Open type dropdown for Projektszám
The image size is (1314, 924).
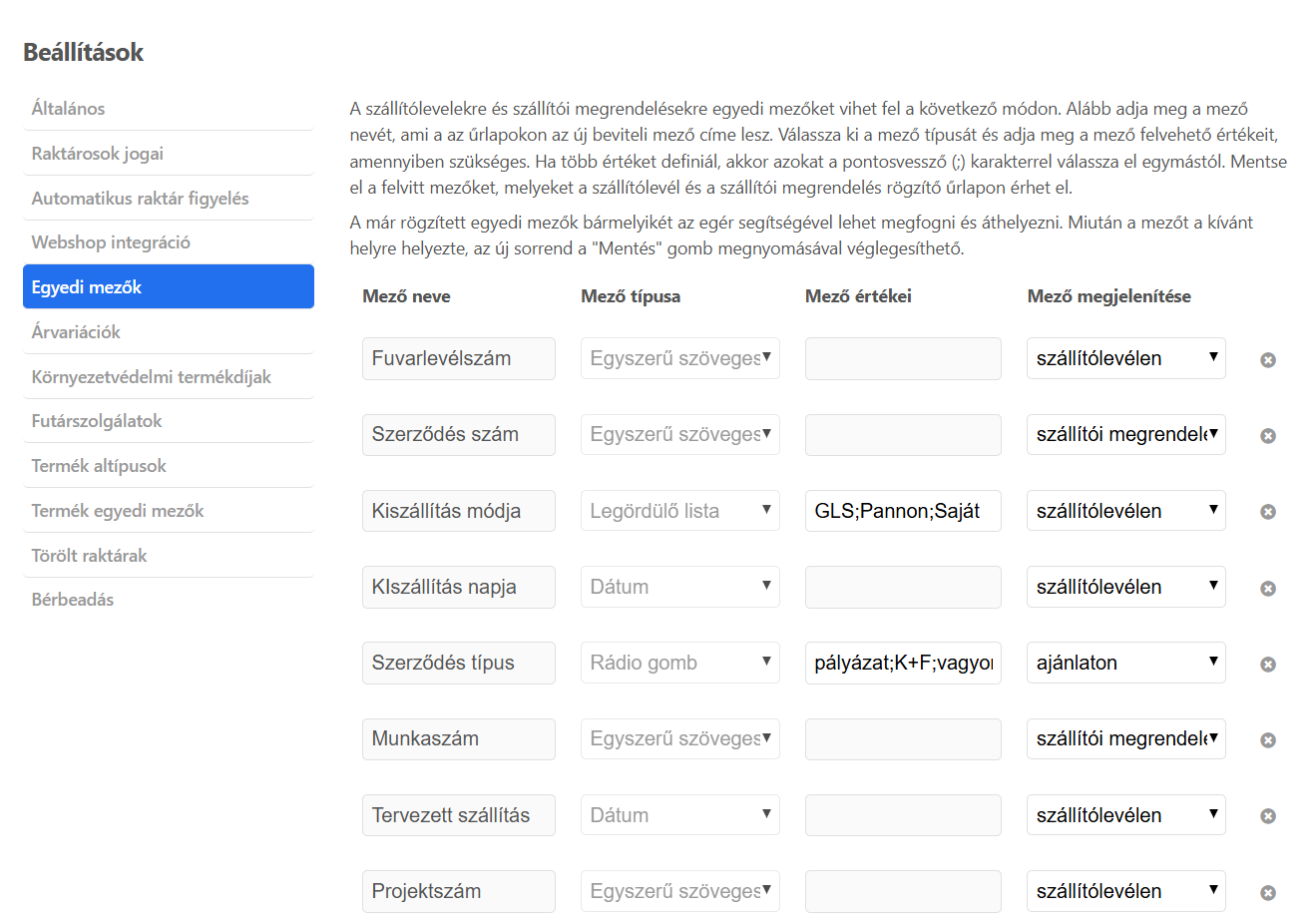[680, 891]
